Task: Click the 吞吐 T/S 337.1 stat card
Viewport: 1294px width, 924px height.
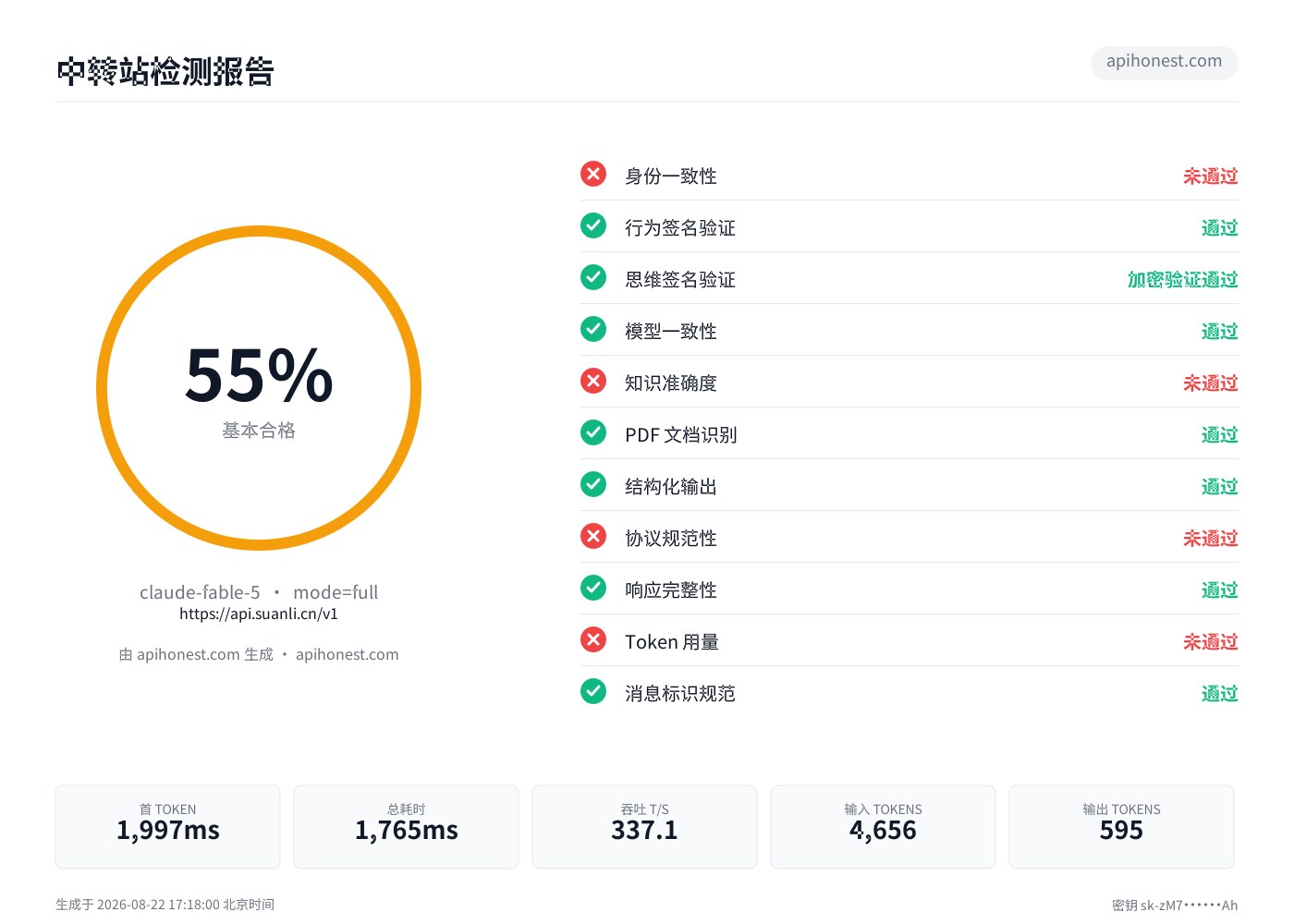Action: click(x=644, y=827)
